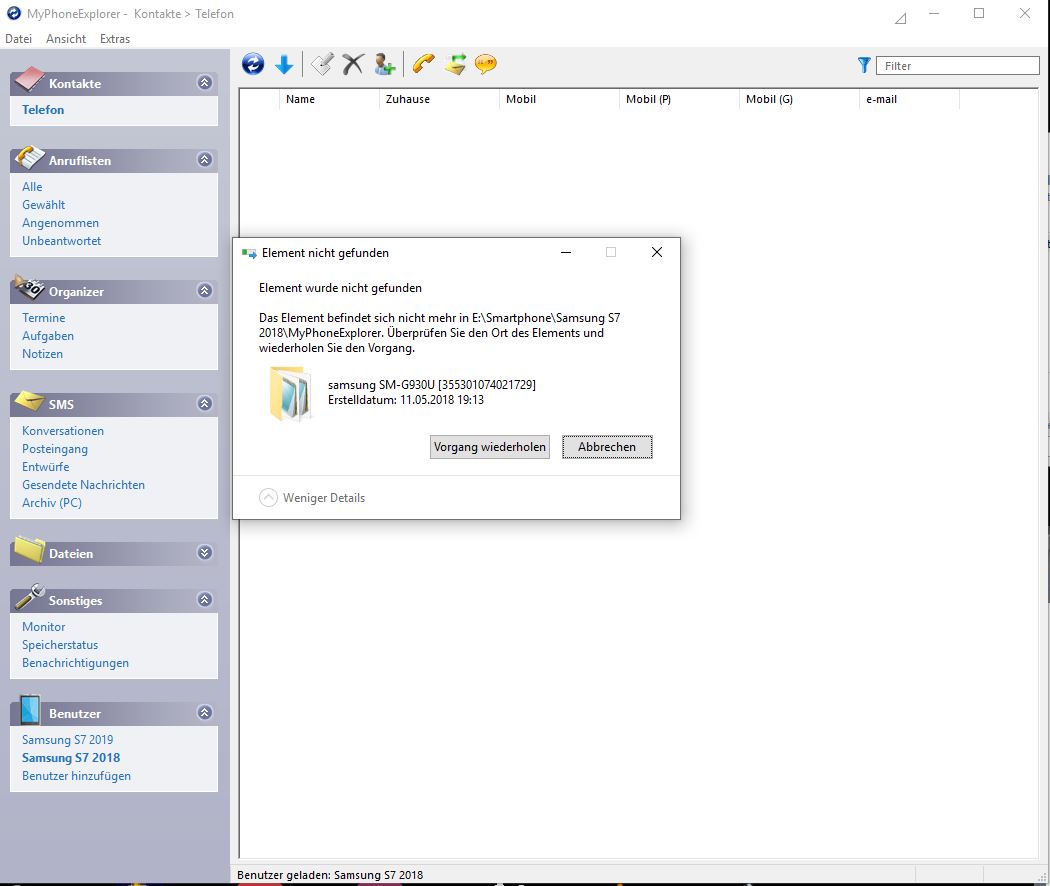This screenshot has height=886, width=1050.
Task: Open the Extras menu
Action: coord(115,39)
